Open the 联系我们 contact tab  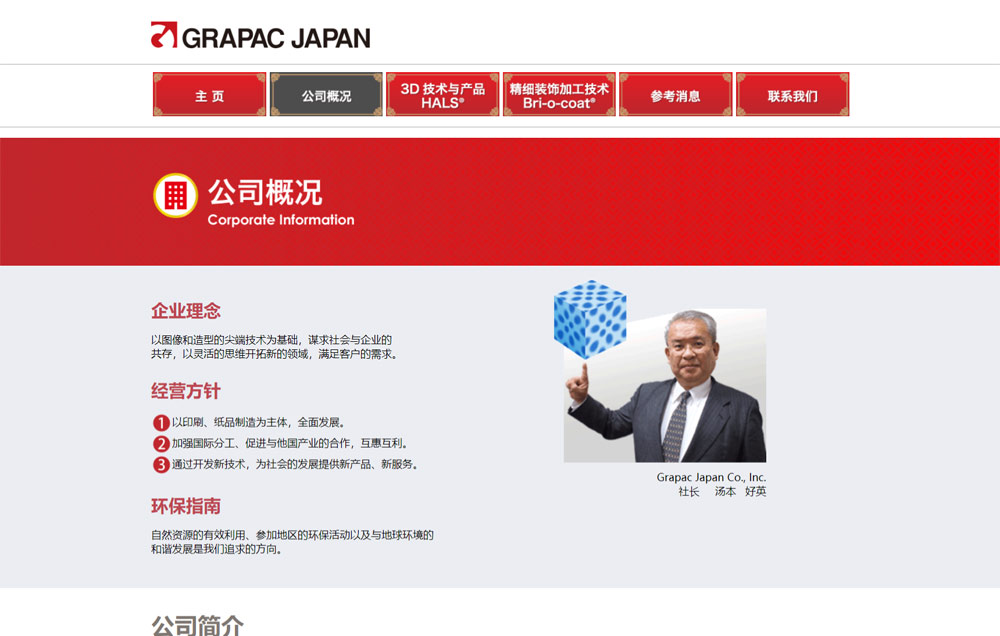coord(793,94)
